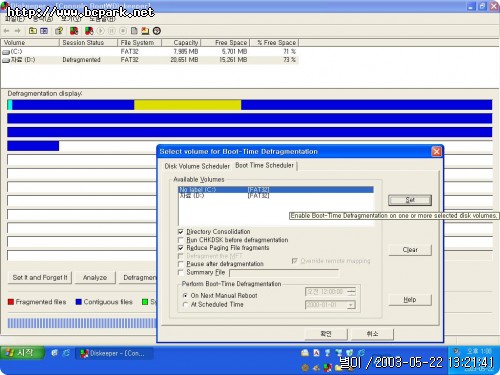Open the report document toolbar icon
The height and width of the screenshot is (375, 500).
(134, 31)
